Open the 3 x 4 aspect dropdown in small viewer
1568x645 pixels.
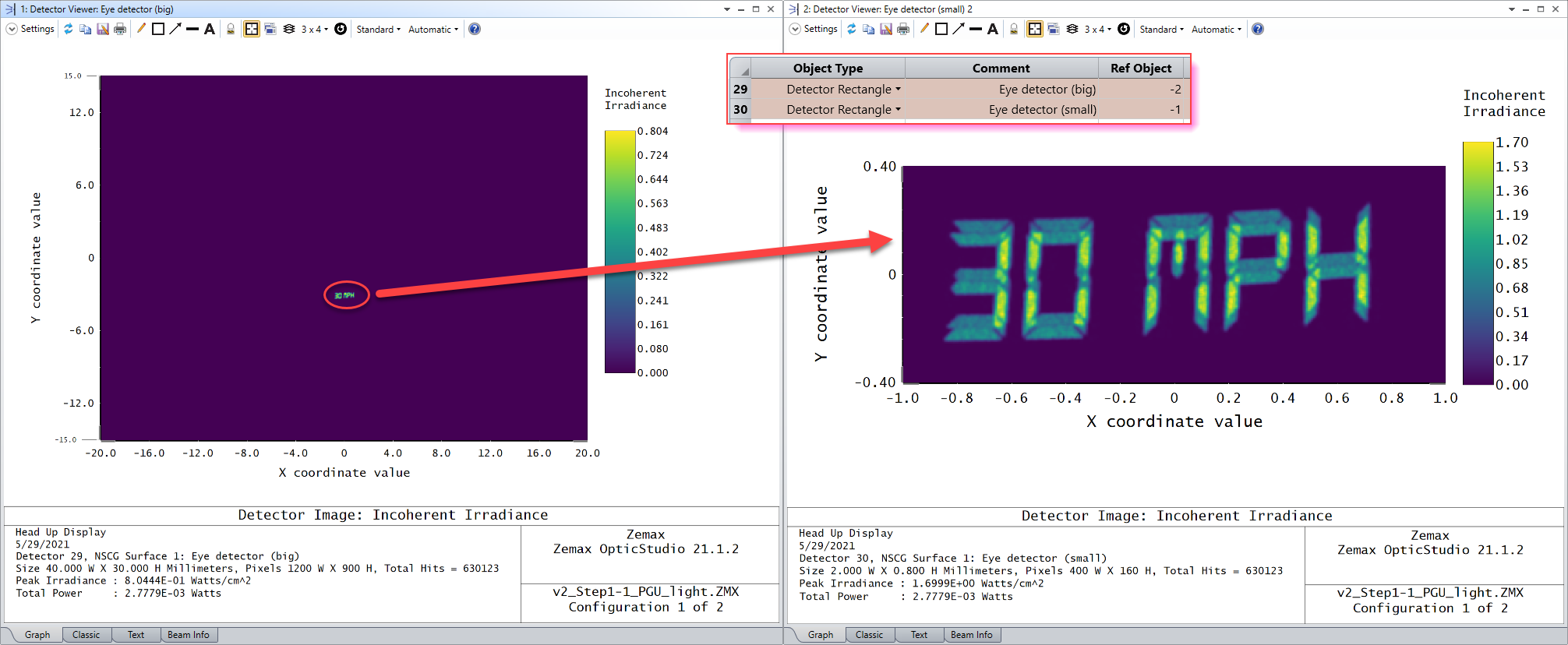coord(1098,29)
